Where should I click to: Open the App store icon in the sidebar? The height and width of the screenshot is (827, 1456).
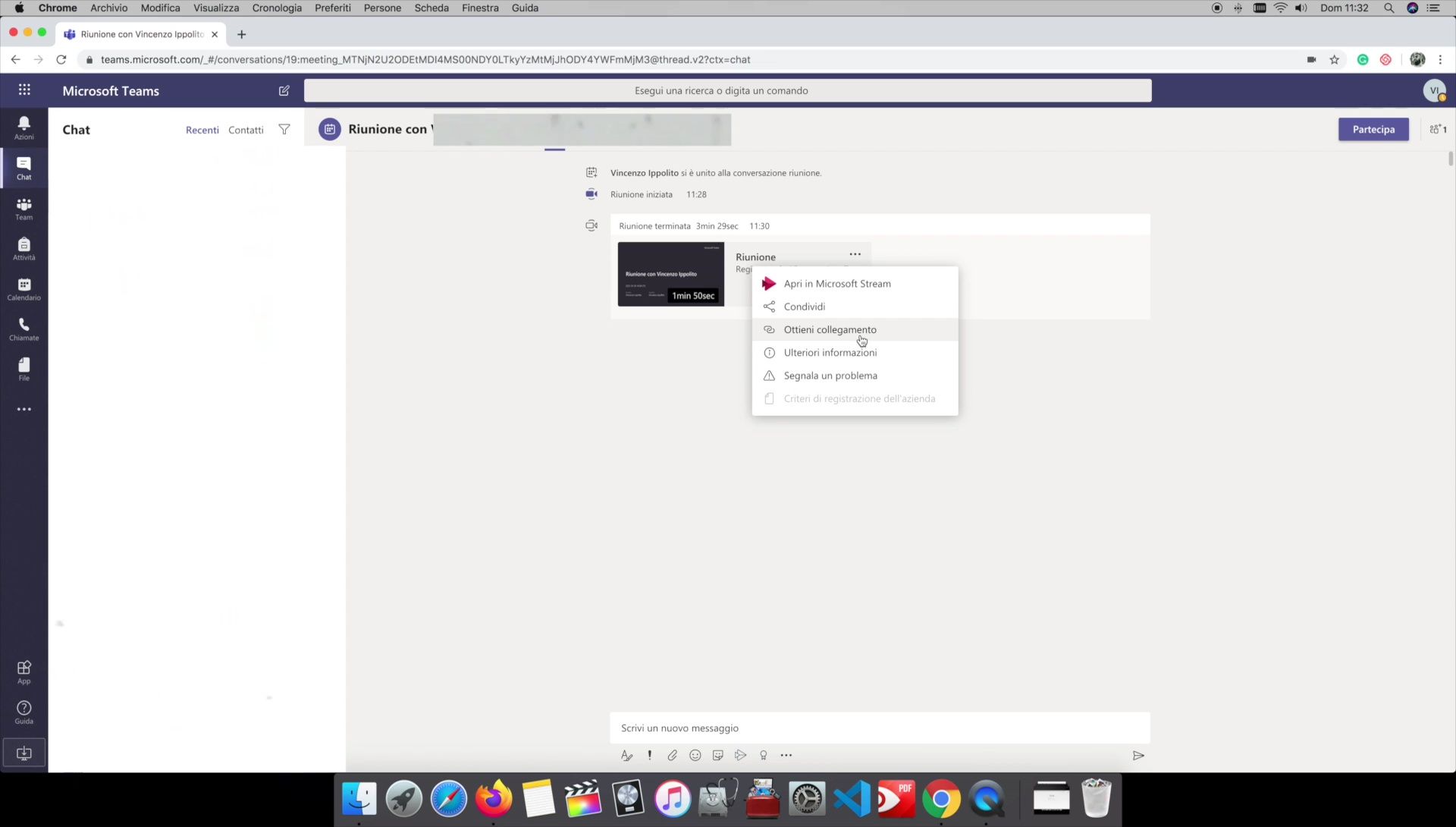tap(24, 672)
